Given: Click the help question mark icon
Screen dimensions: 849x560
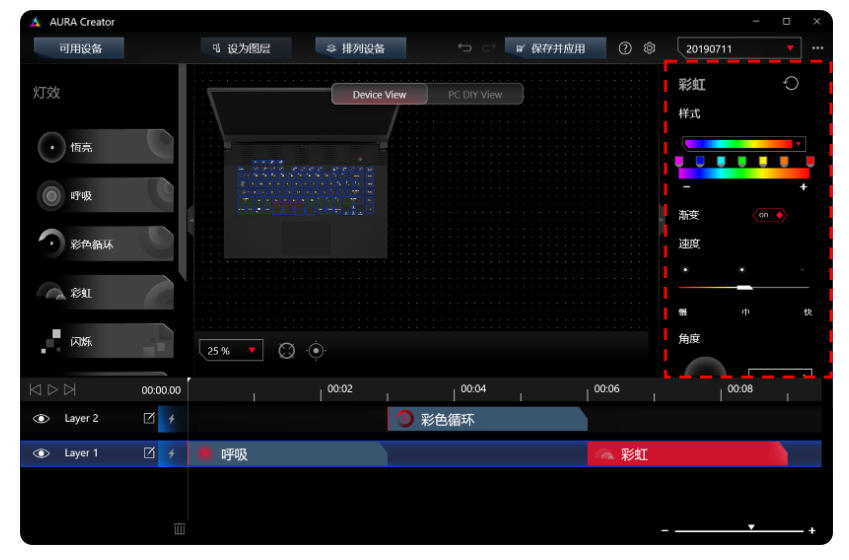Looking at the screenshot, I should point(625,48).
